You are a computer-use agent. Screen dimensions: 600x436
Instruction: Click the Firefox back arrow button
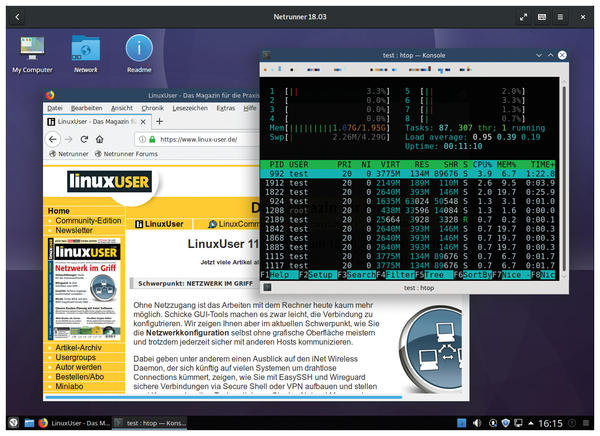click(x=53, y=139)
